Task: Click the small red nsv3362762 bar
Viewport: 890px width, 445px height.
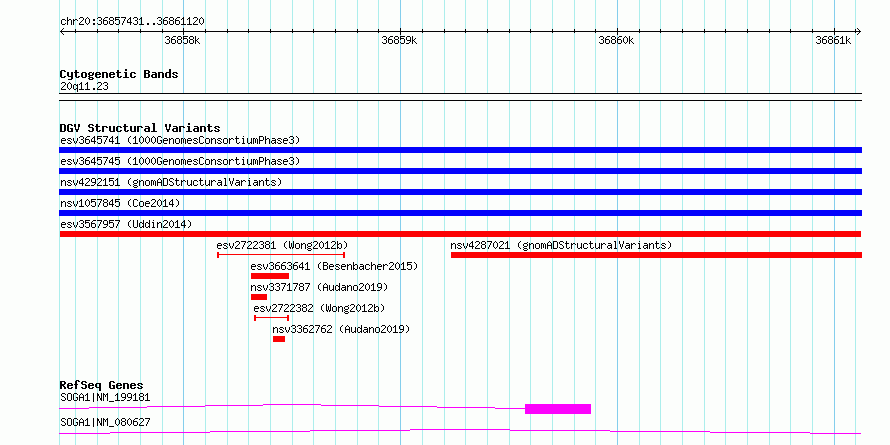Action: point(279,339)
